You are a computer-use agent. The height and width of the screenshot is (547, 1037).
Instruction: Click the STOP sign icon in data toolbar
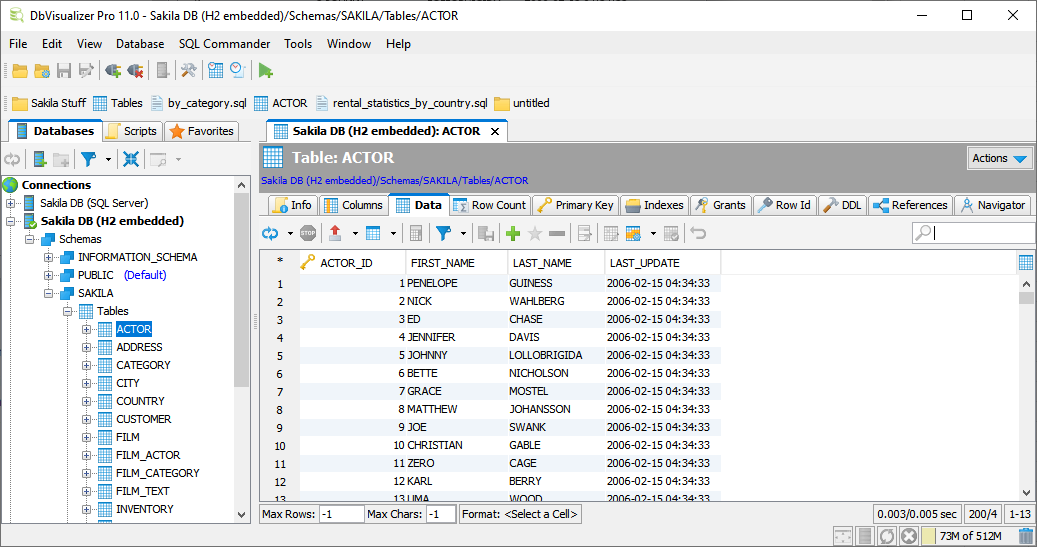(308, 233)
